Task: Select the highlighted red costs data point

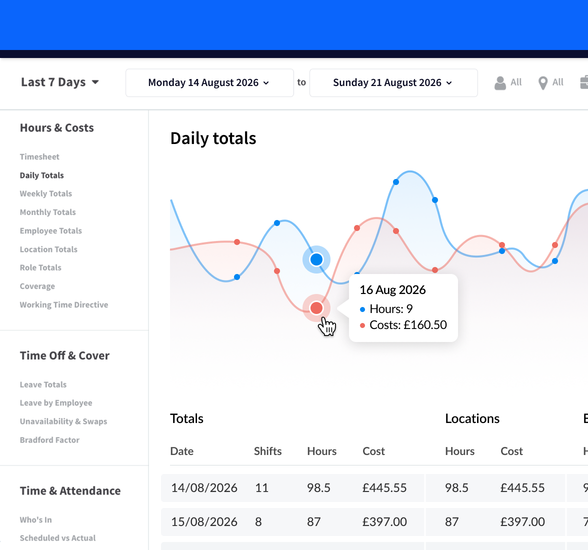Action: (x=316, y=308)
